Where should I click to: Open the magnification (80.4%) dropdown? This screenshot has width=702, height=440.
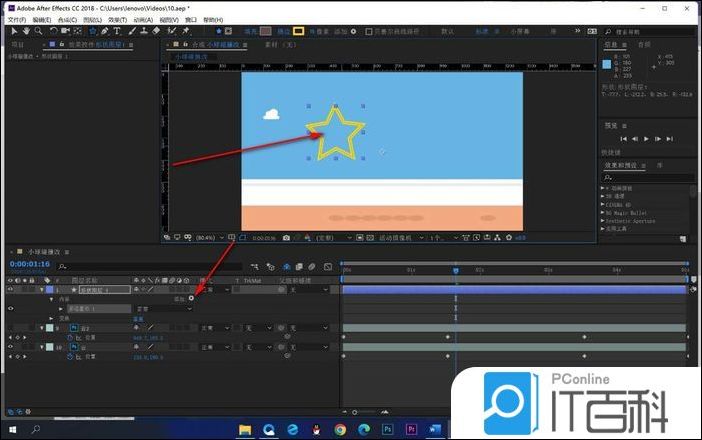tap(206, 238)
